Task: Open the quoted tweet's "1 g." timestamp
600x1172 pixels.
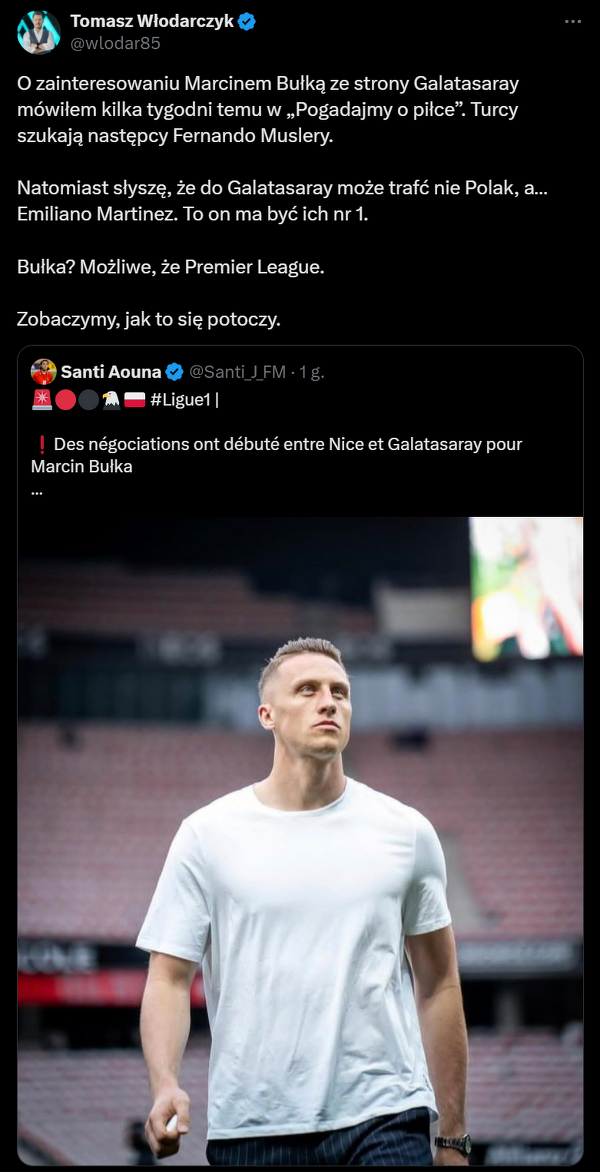Action: 312,372
